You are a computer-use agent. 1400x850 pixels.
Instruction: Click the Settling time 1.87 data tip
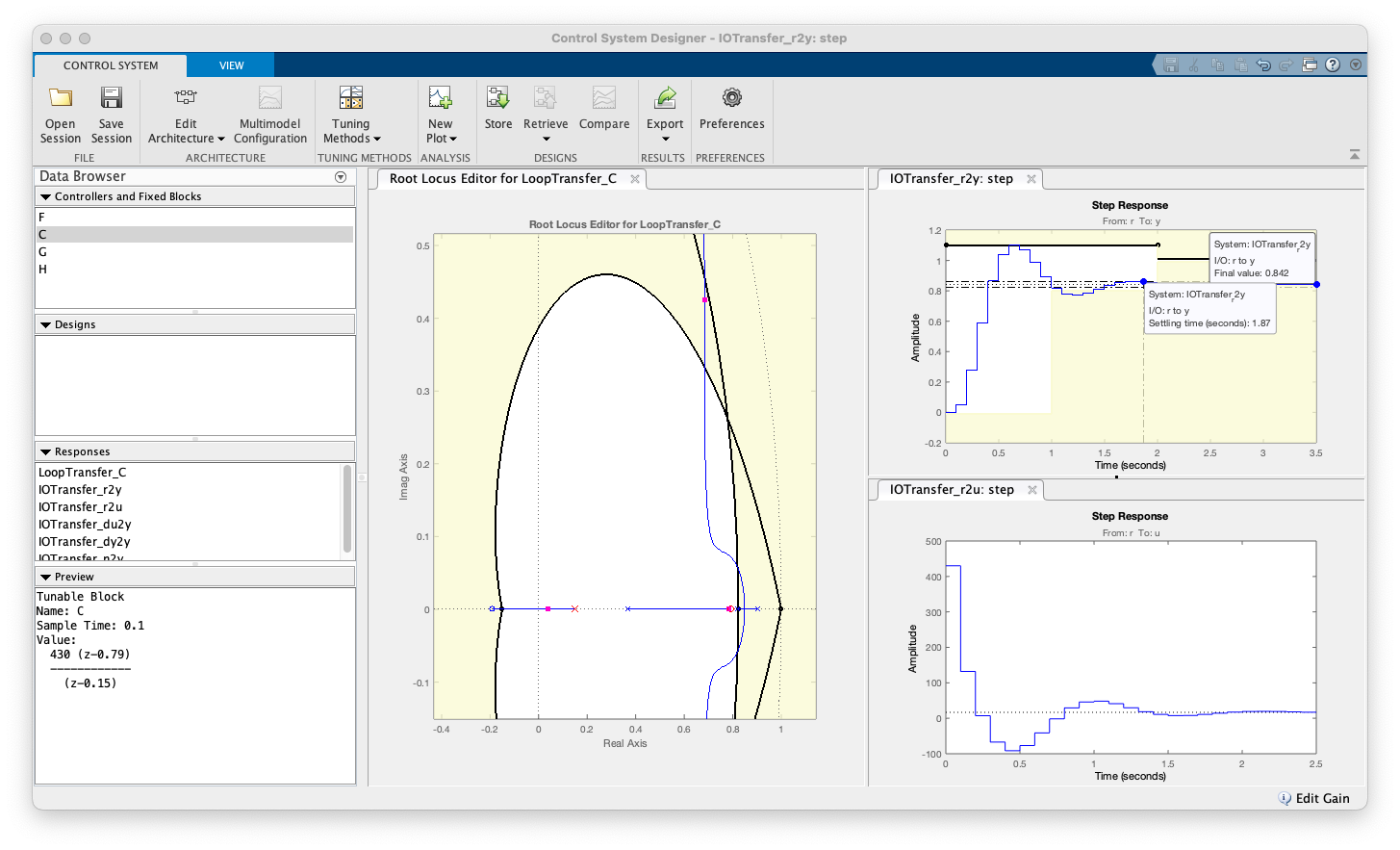pyautogui.click(x=1210, y=308)
